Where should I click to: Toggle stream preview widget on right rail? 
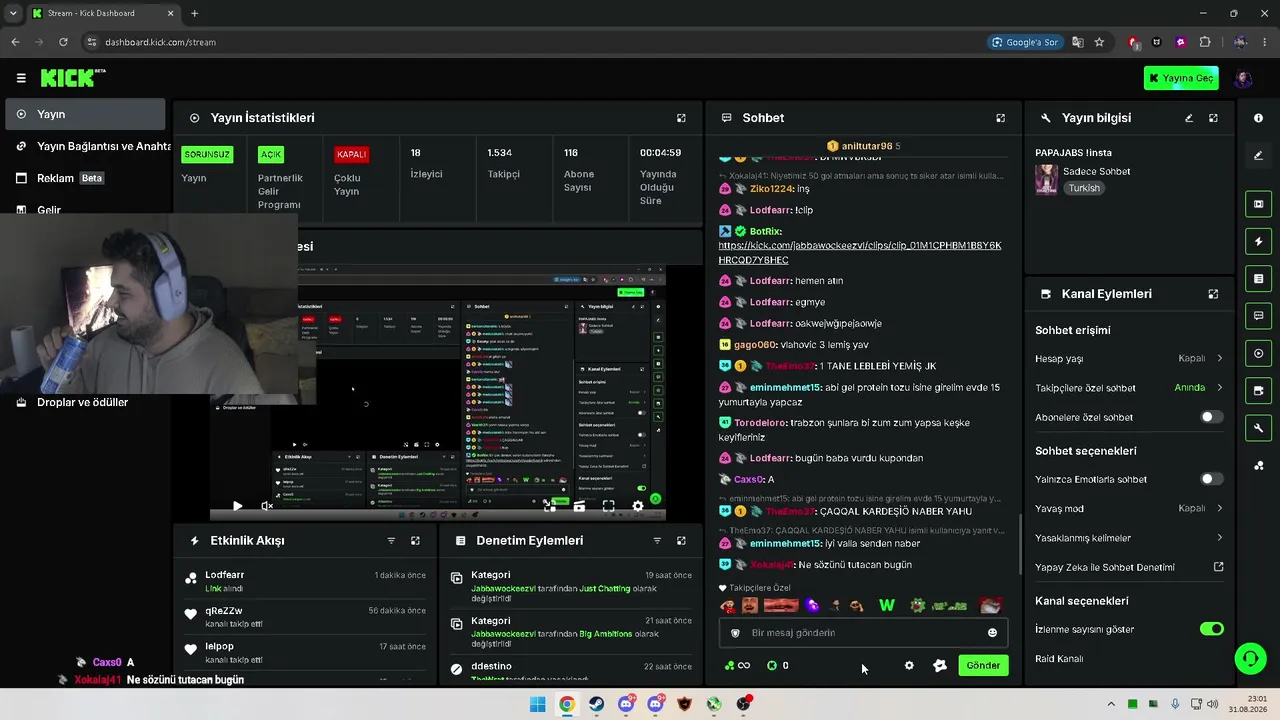1258,204
